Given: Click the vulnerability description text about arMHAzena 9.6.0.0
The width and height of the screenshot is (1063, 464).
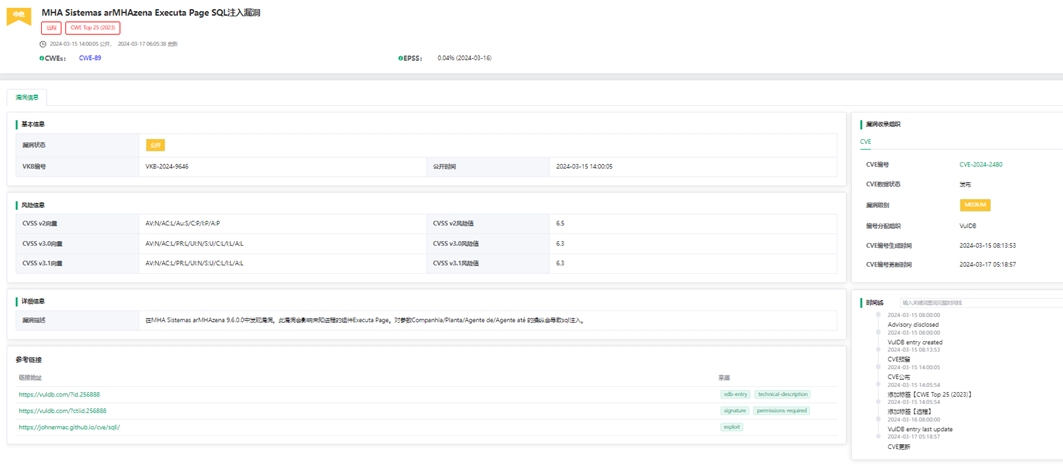Looking at the screenshot, I should click(x=365, y=320).
